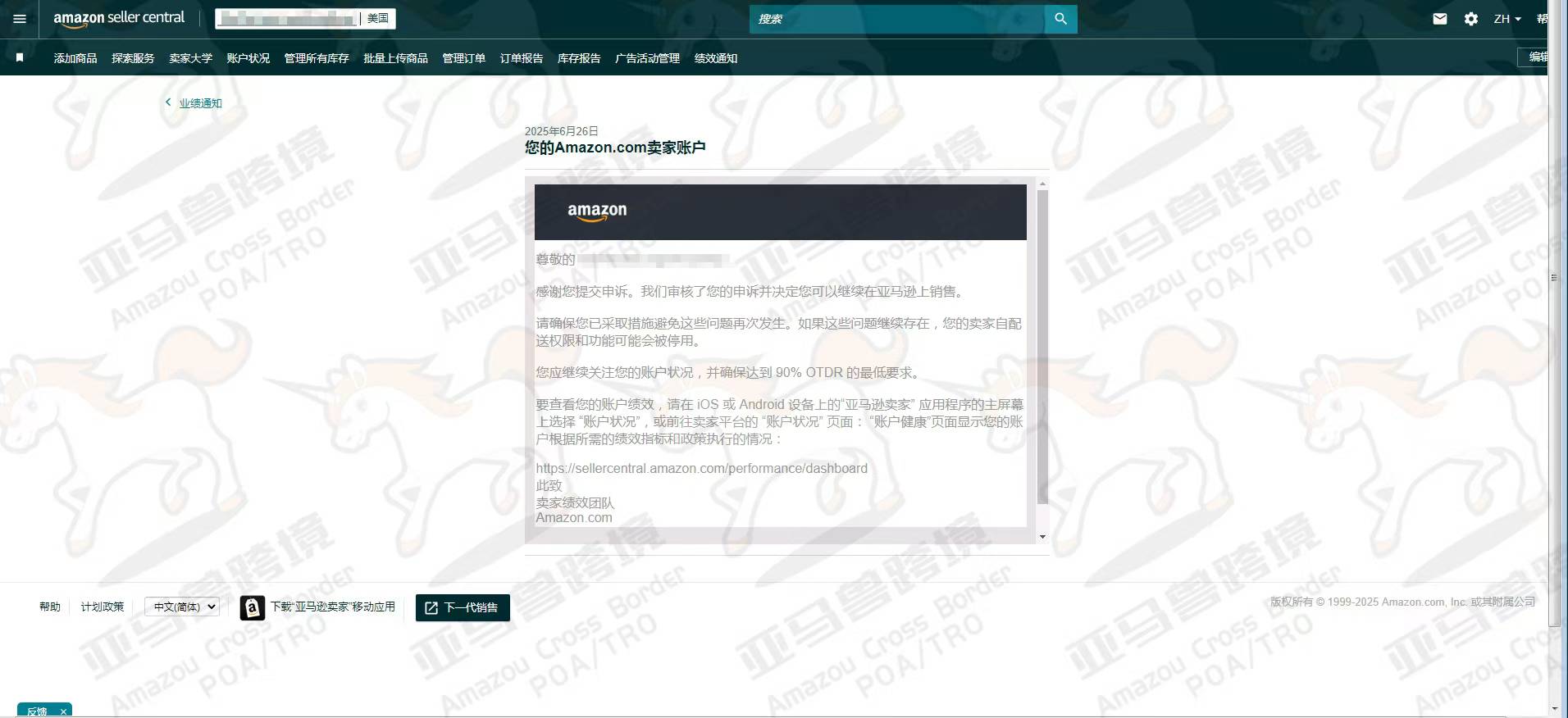
Task: Open 管理订单 menu item
Action: coord(463,58)
